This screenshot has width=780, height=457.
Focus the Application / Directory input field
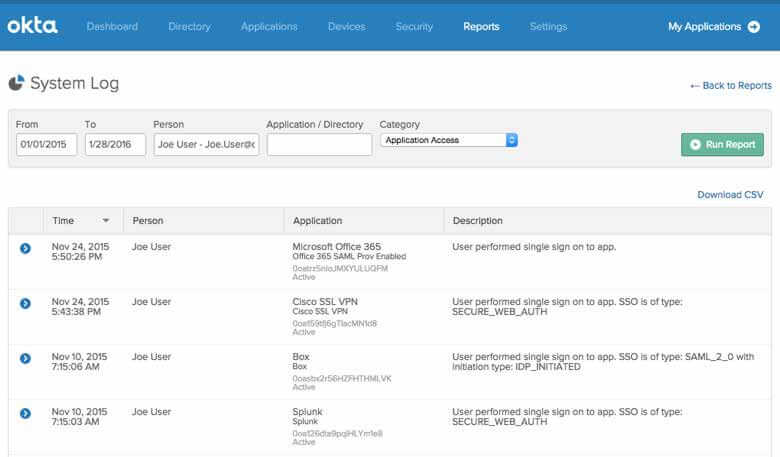tap(319, 145)
